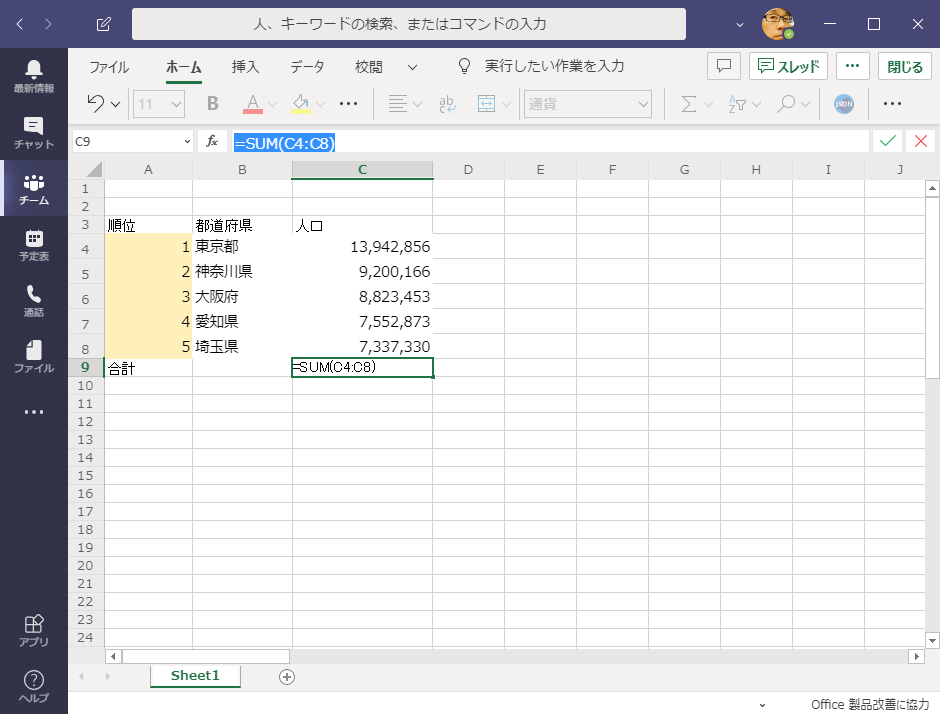
Task: Apply the yellow fill color bucket
Action: pyautogui.click(x=301, y=104)
